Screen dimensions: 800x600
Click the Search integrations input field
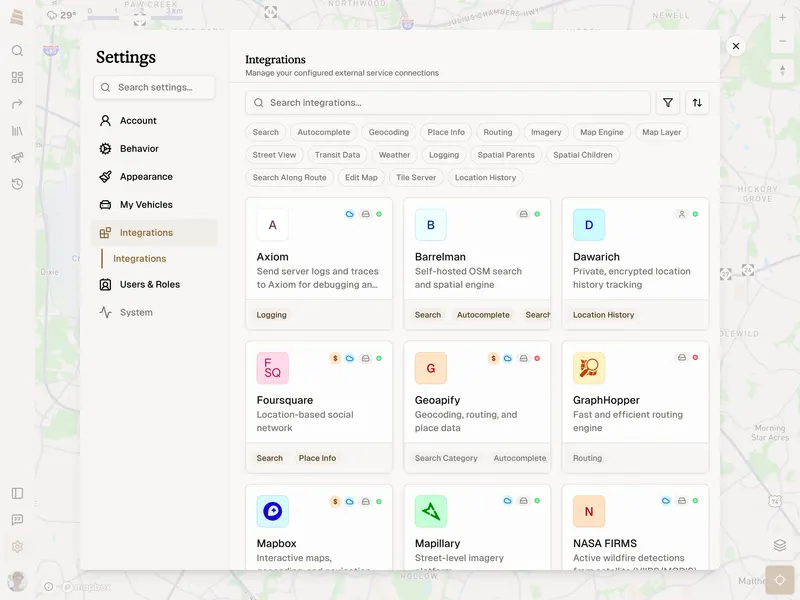447,103
